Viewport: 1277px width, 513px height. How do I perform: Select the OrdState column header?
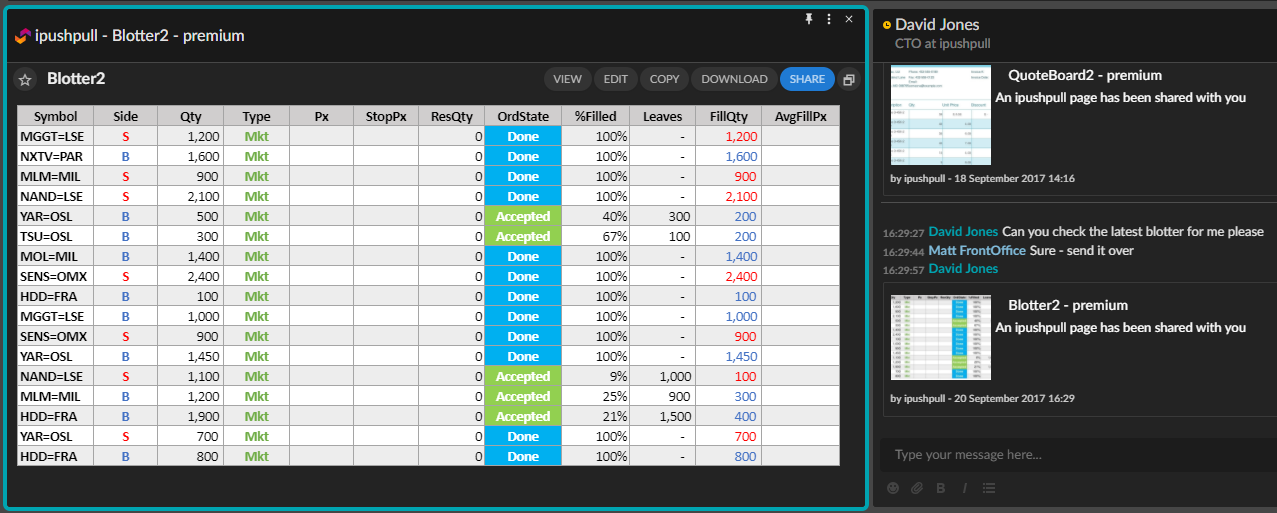523,116
